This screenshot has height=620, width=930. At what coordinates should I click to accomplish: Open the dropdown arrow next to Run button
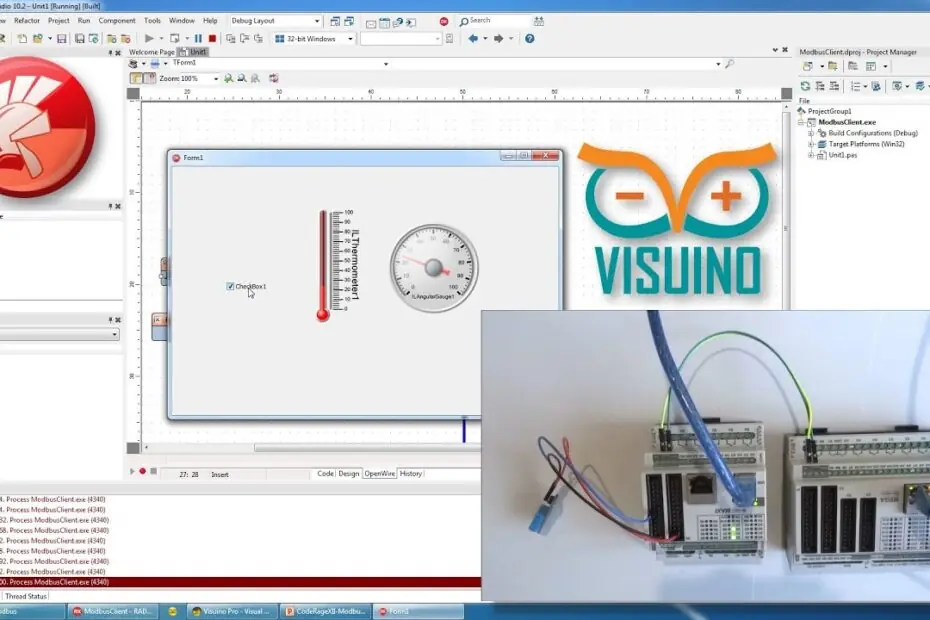pyautogui.click(x=161, y=39)
